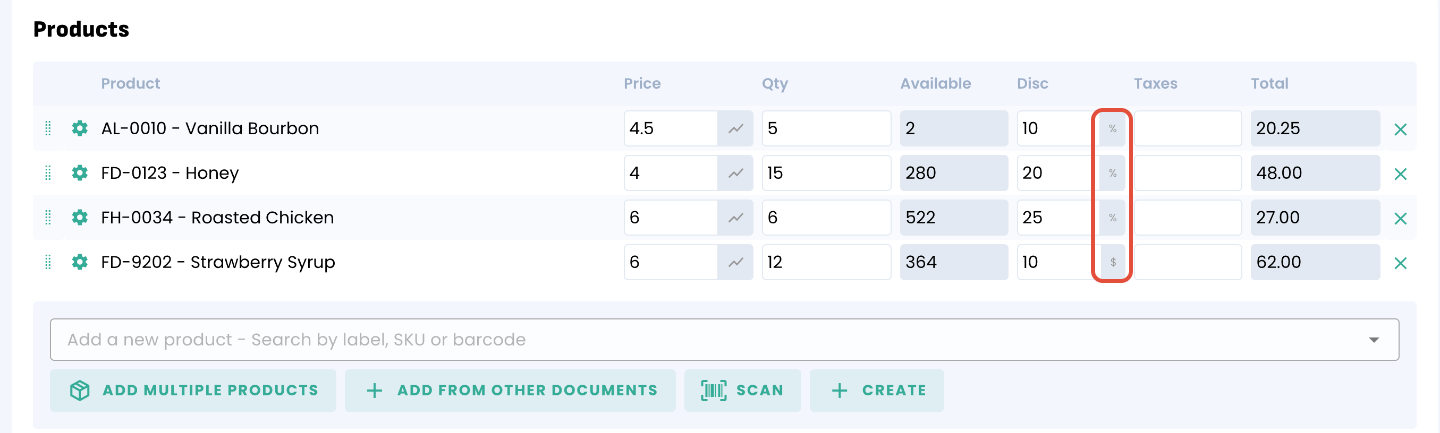Open the add new product search dropdown
Screen dimensions: 1440x433
(724, 340)
